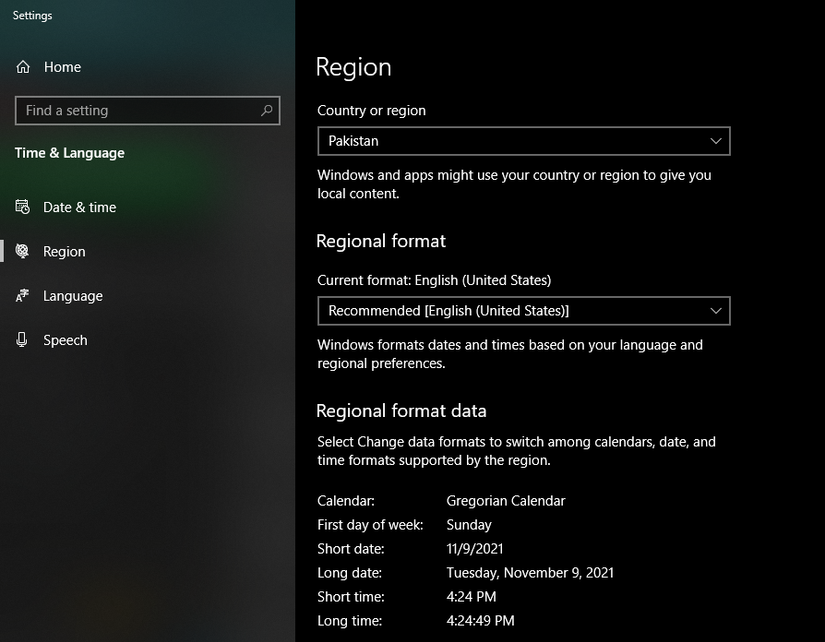Click the First day of week Sunday value
Screen dimensions: 825x642
(469, 525)
